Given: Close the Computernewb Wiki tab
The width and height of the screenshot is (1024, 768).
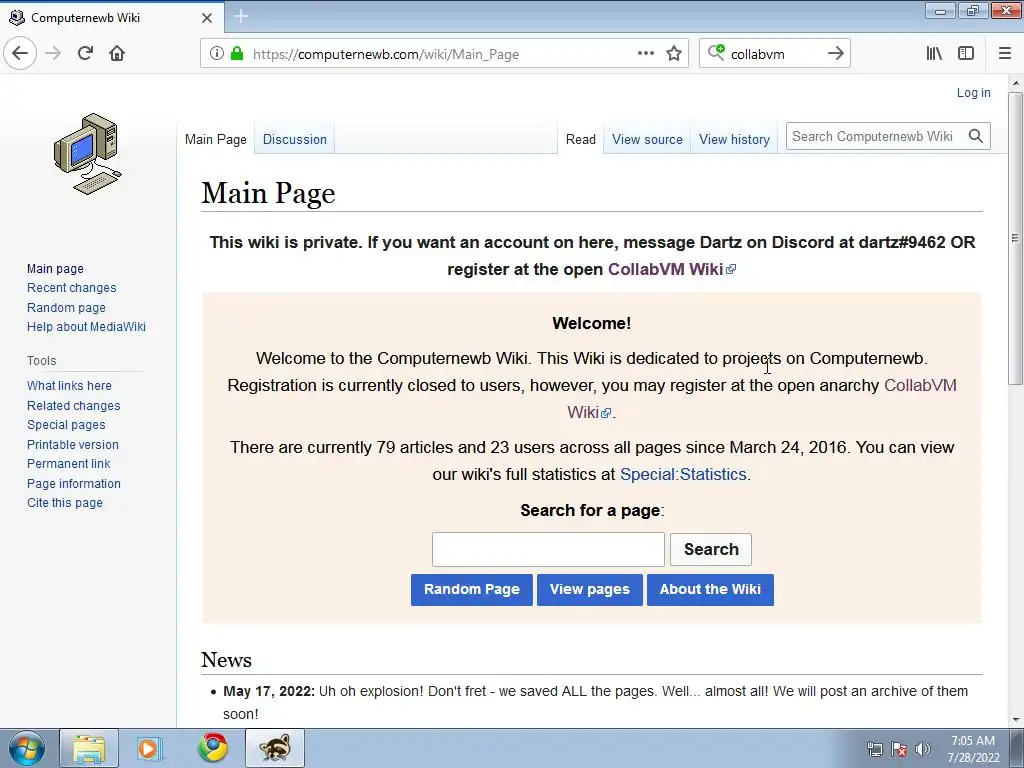Looking at the screenshot, I should pos(207,18).
